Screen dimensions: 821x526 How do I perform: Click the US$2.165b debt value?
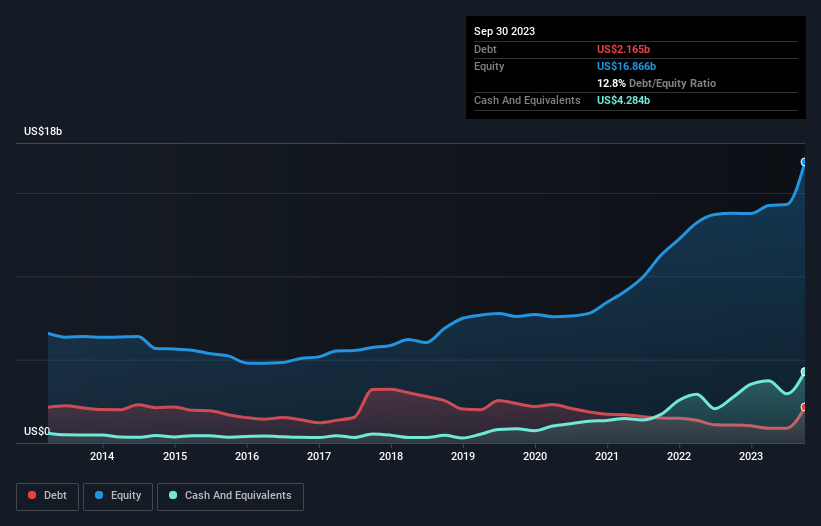623,49
